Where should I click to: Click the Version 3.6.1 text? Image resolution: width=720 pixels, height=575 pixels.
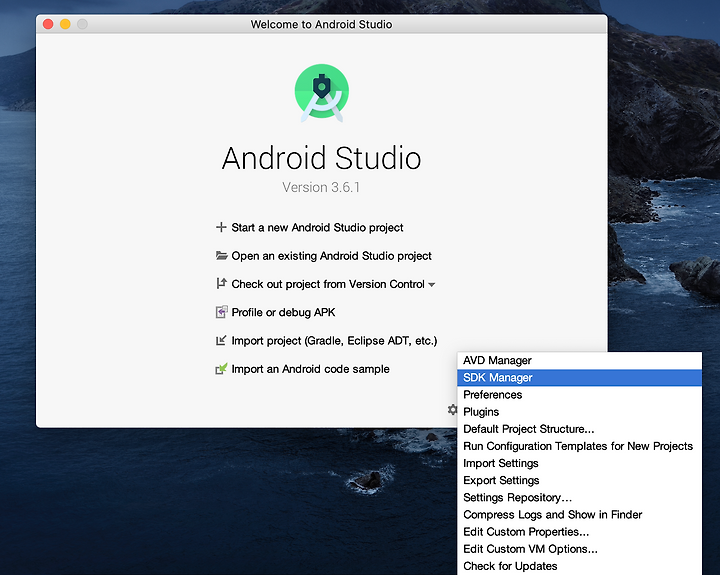click(321, 187)
